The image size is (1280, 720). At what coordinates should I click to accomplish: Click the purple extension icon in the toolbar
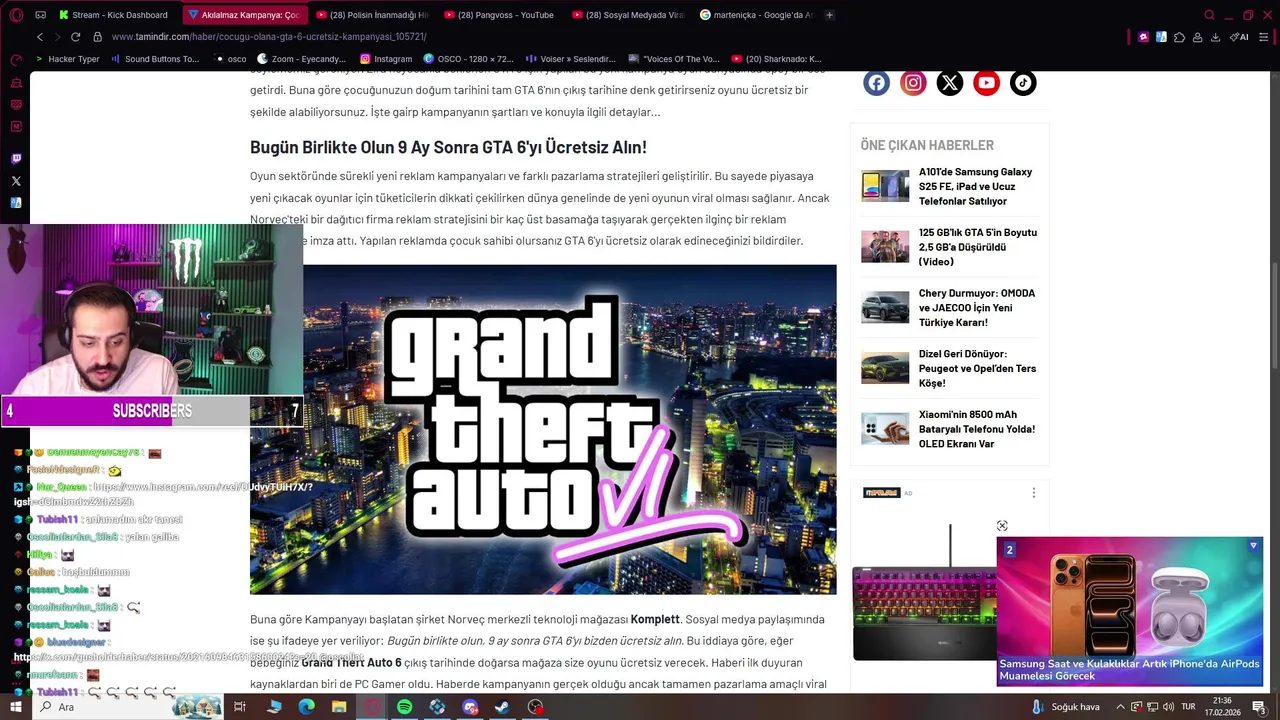[x=1143, y=37]
